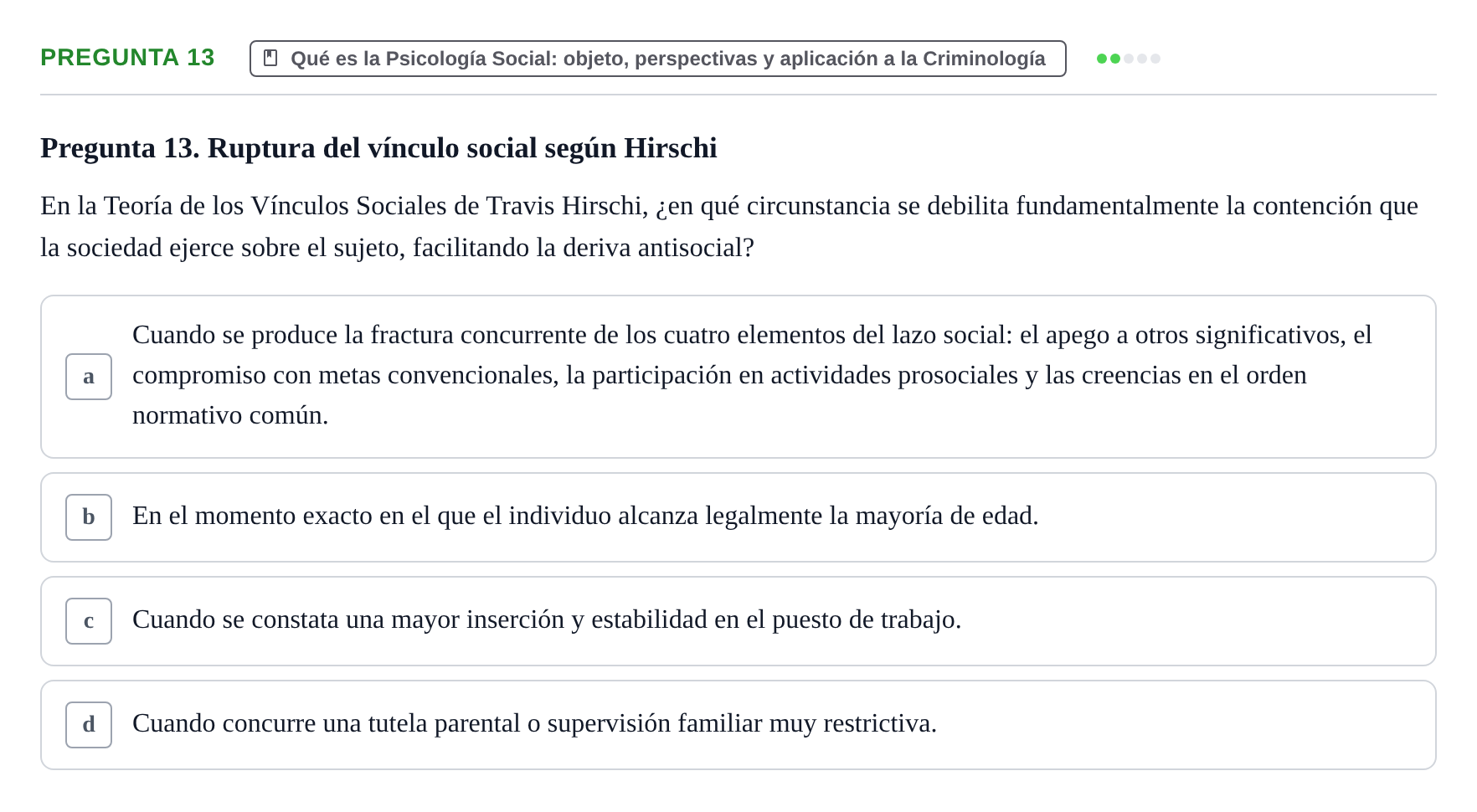Choose the answer about tutela parental muy restrictiva
The width and height of the screenshot is (1477, 812).
[x=738, y=725]
